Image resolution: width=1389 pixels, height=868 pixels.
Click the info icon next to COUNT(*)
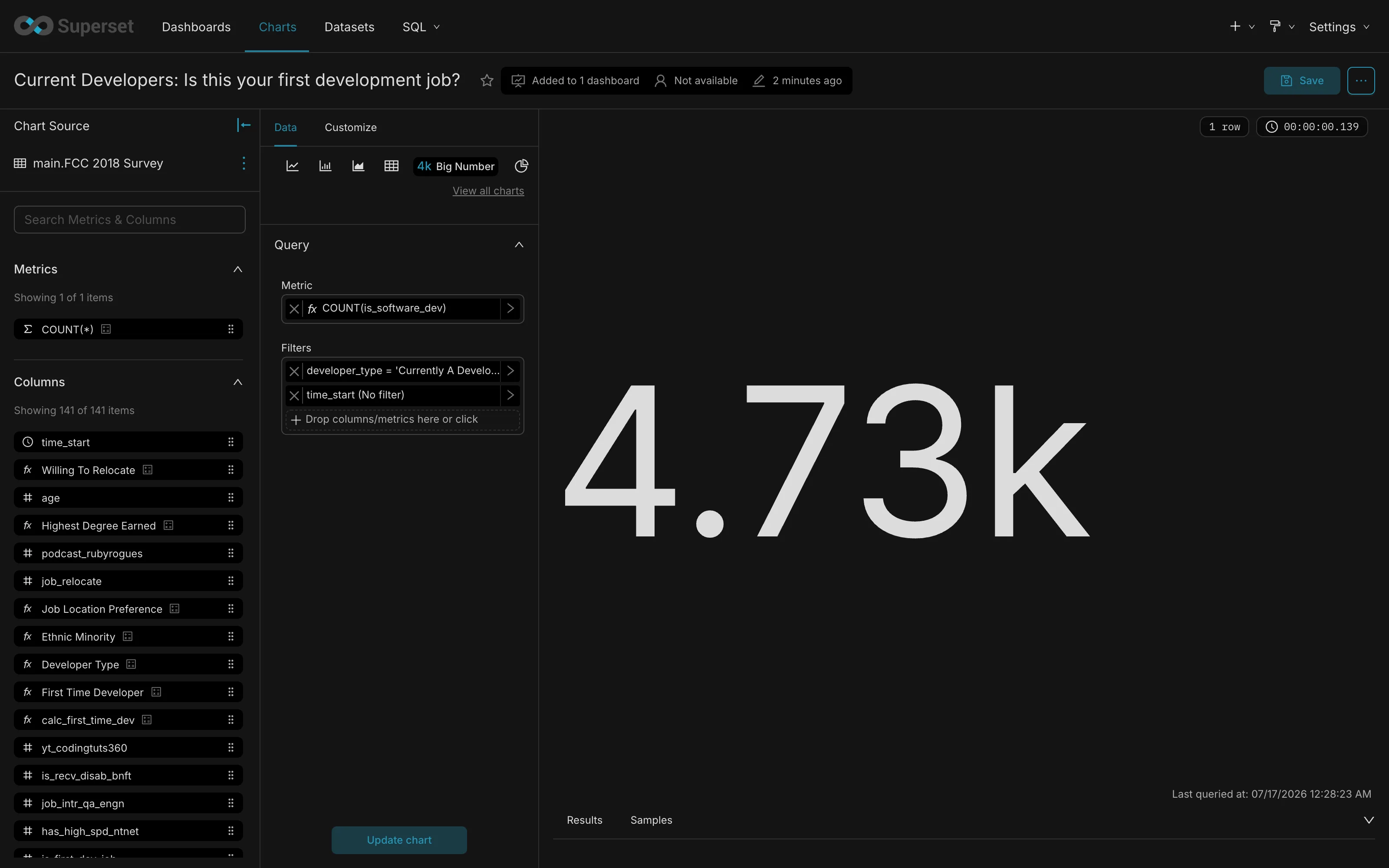(x=105, y=329)
